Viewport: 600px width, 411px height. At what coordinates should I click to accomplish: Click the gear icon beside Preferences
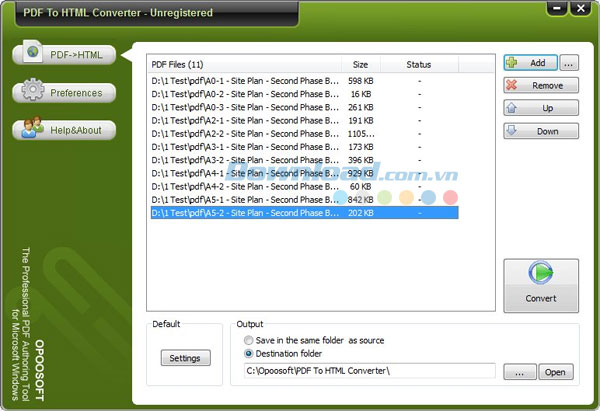(33, 90)
